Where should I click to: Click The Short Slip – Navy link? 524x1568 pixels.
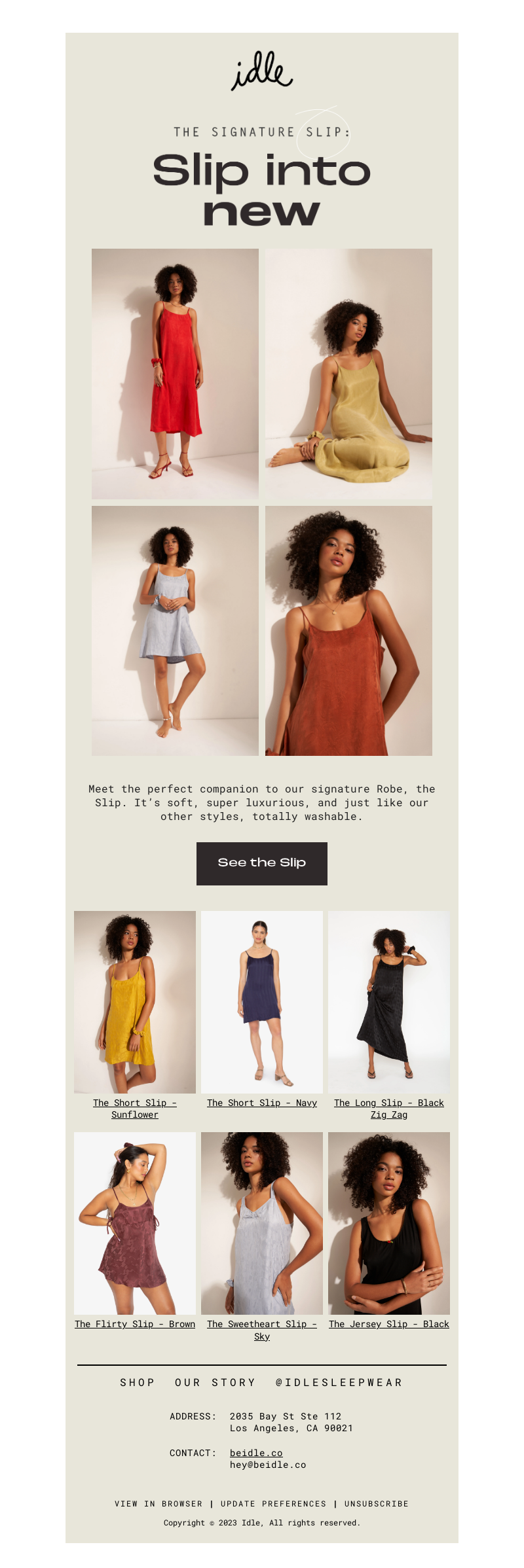coord(262,1103)
